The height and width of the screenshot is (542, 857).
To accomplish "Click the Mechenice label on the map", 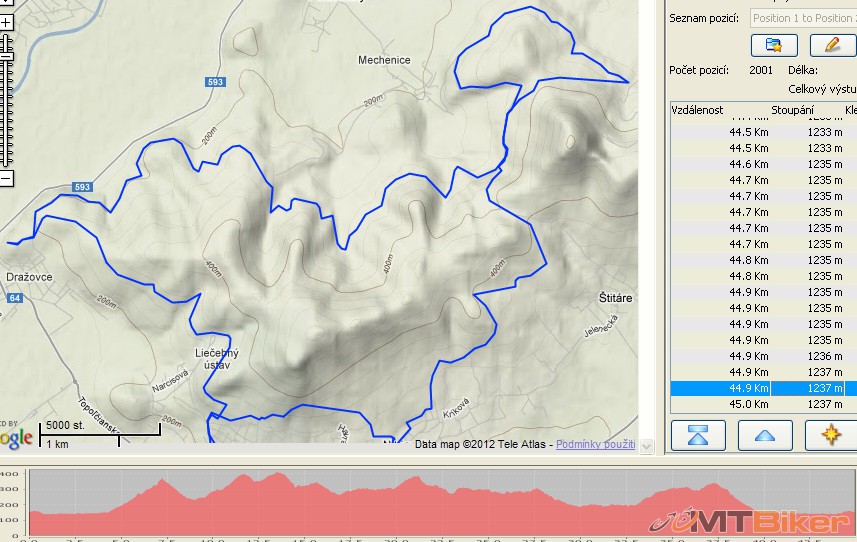I will [384, 60].
